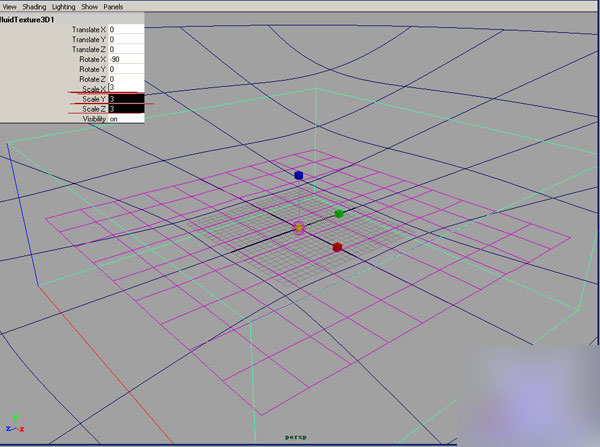Select the Scale Z attribute label
This screenshot has width=600, height=447.
click(x=94, y=109)
